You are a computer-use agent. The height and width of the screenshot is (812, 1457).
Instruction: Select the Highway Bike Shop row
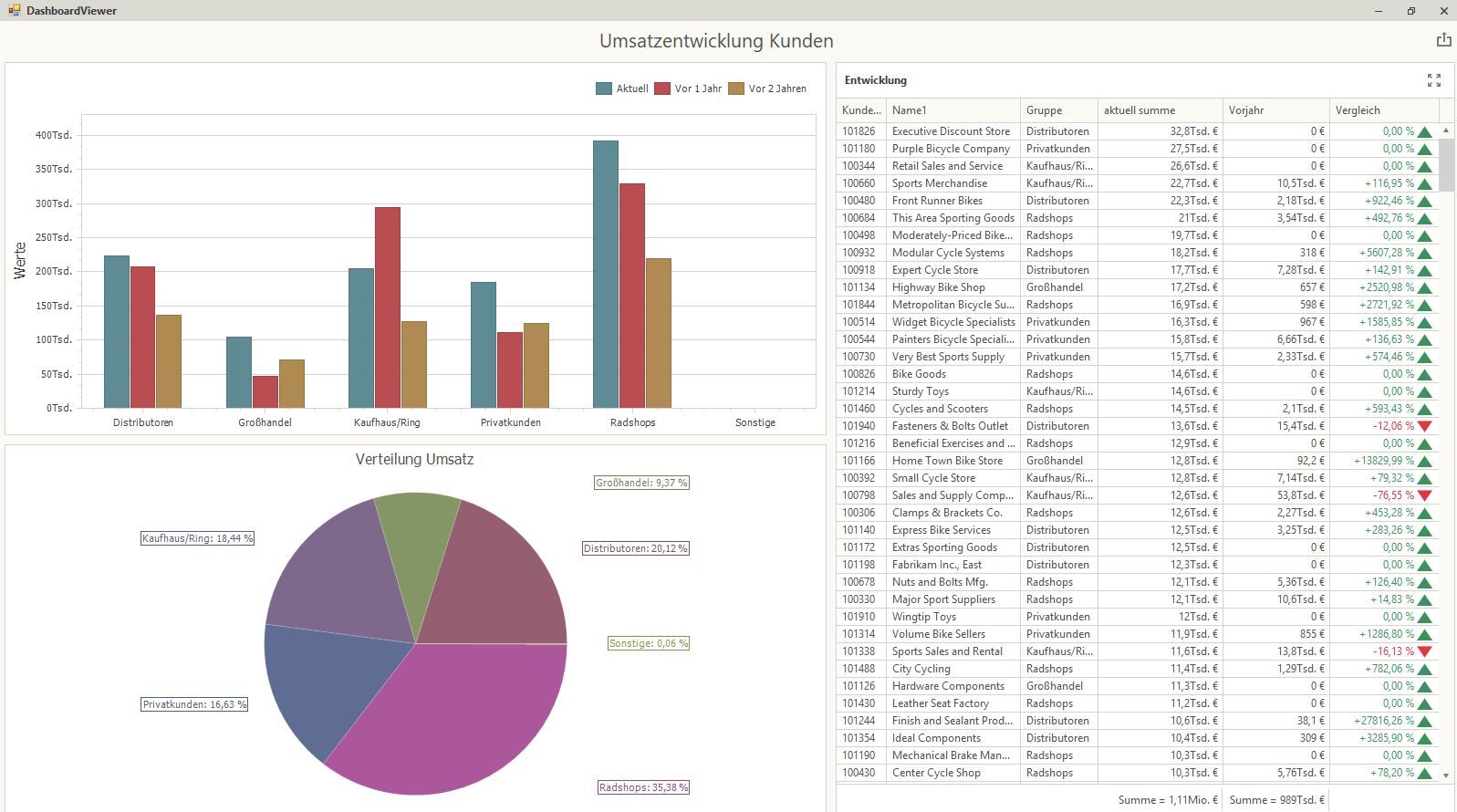click(x=938, y=287)
